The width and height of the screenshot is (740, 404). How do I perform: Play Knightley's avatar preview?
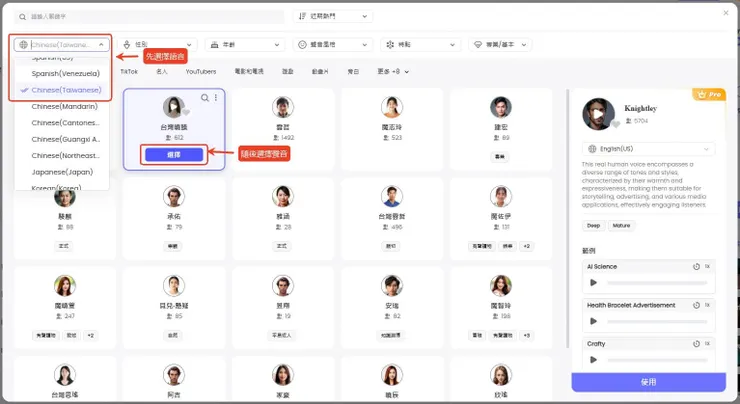pos(598,114)
